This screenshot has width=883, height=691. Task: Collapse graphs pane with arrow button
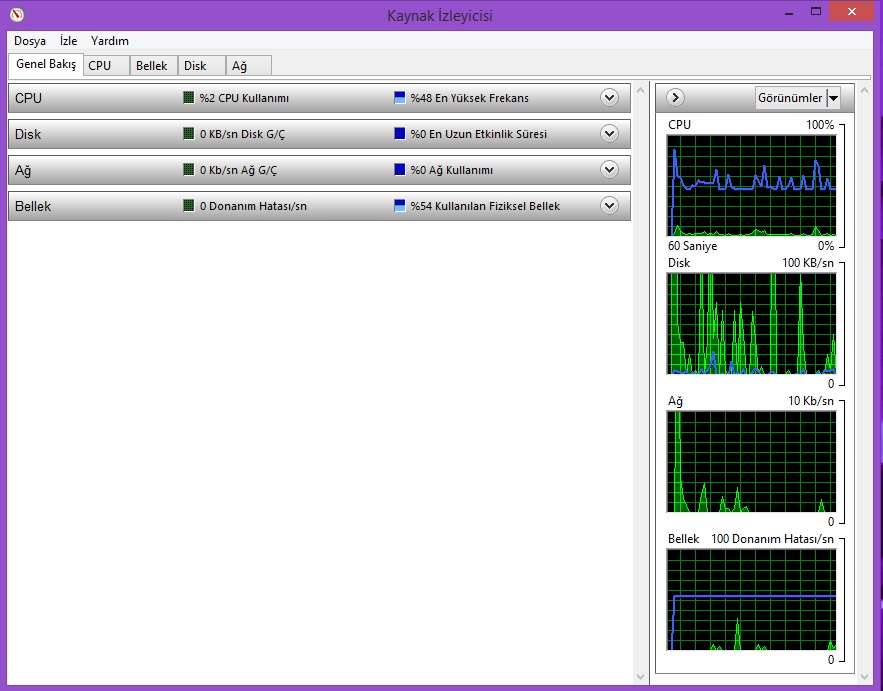[x=675, y=97]
